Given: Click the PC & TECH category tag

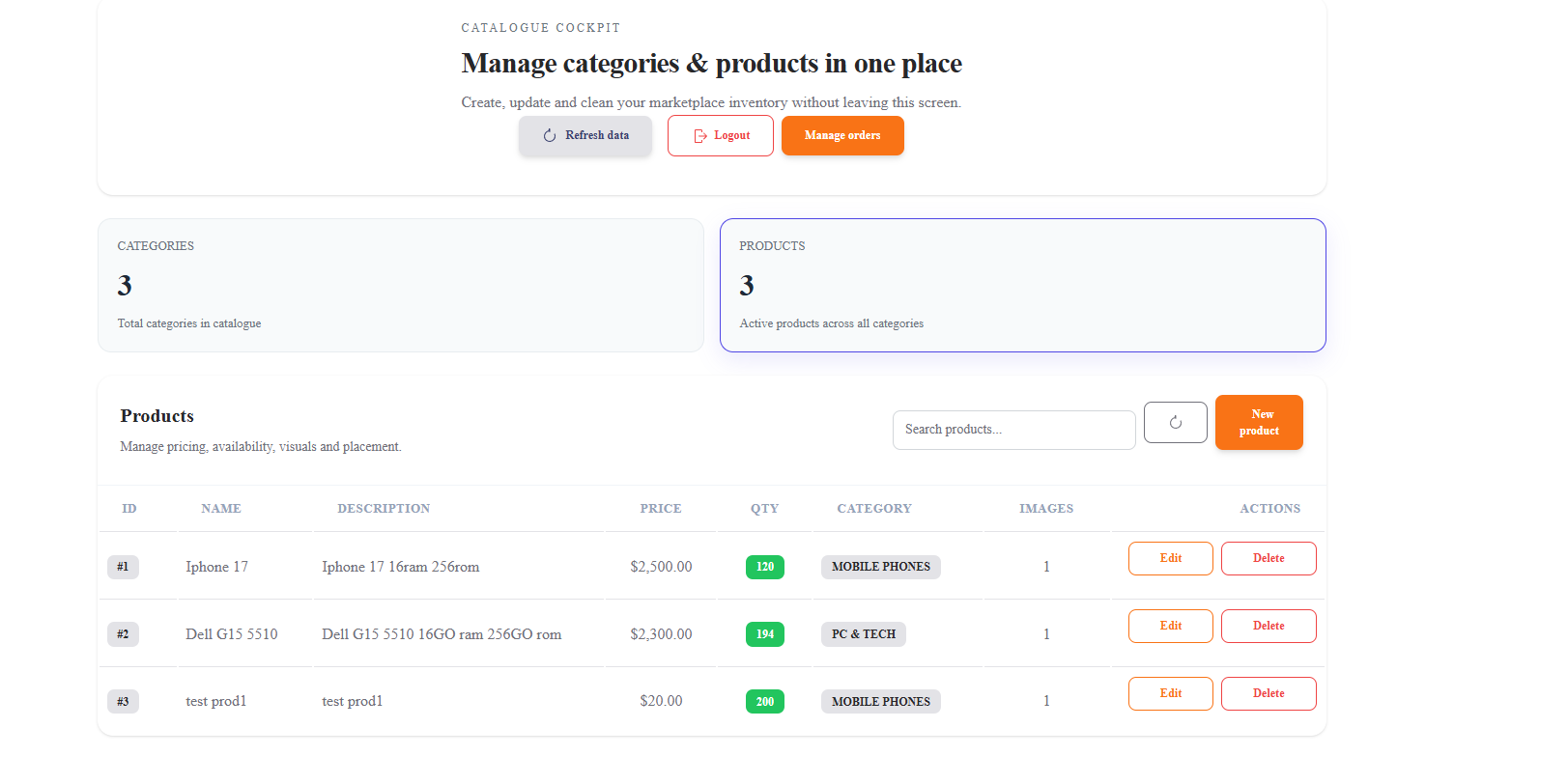Looking at the screenshot, I should pyautogui.click(x=864, y=634).
